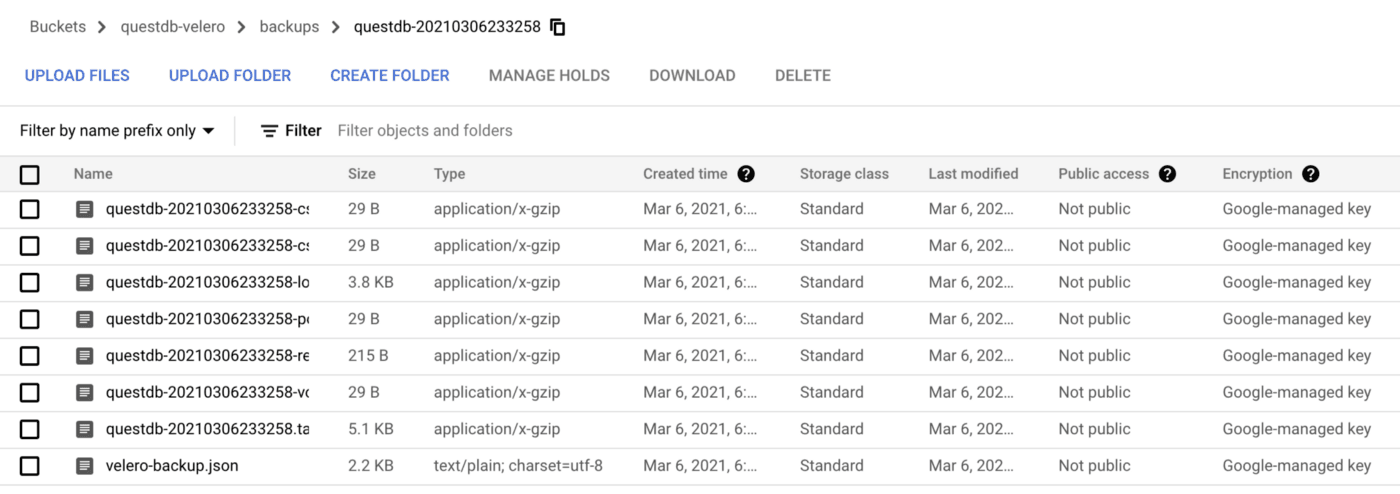1400x494 pixels.
Task: Click the Create Folder button
Action: point(389,76)
